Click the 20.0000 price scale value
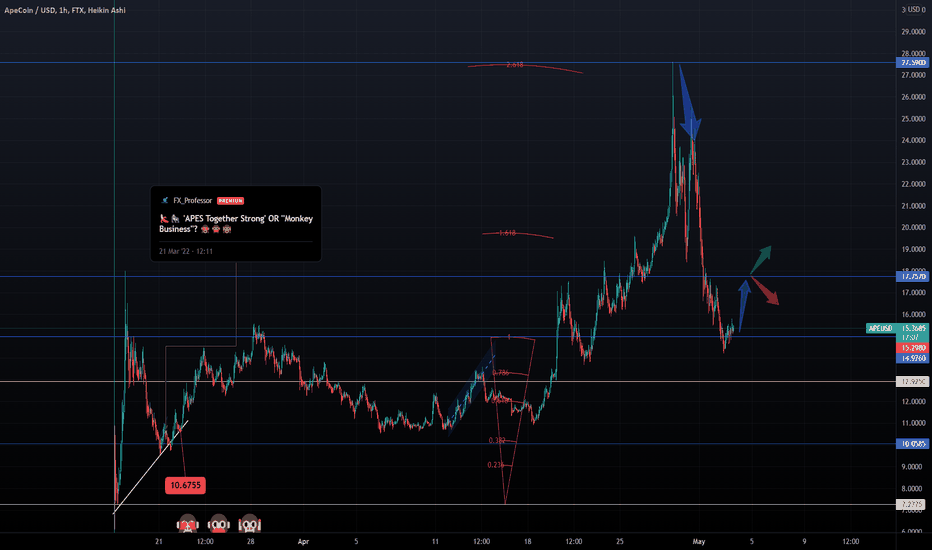932x550 pixels. [914, 227]
